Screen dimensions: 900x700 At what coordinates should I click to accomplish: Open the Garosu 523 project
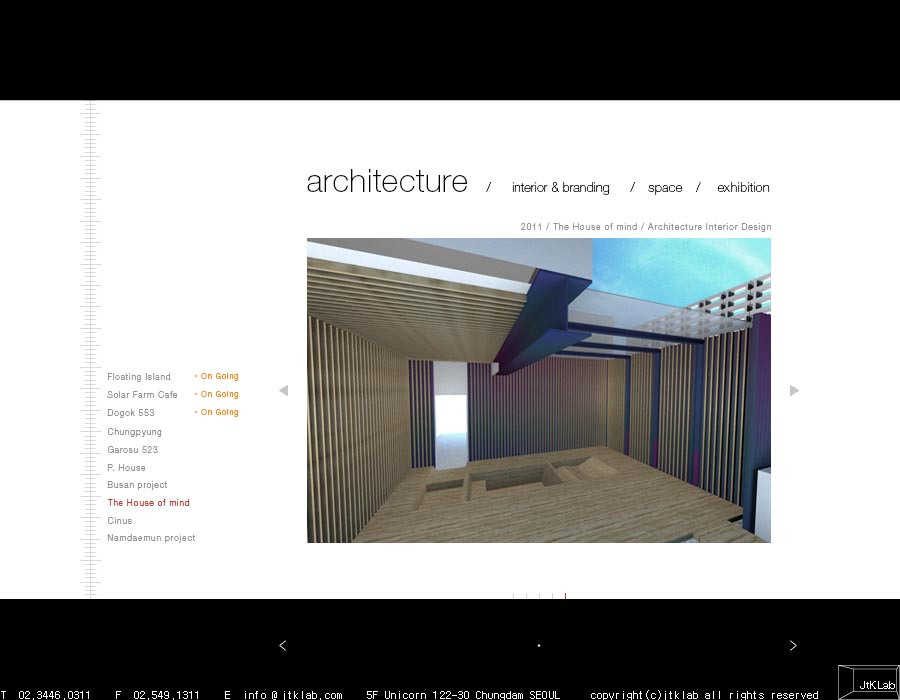click(133, 450)
